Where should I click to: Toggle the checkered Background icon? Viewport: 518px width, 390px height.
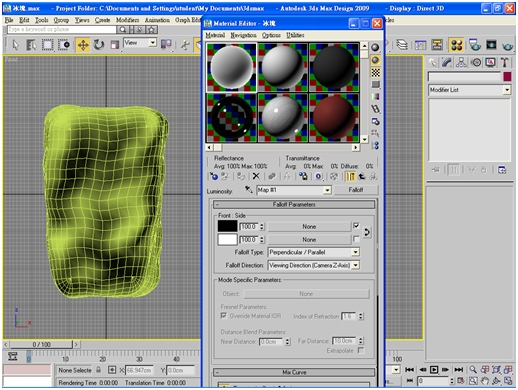click(375, 72)
